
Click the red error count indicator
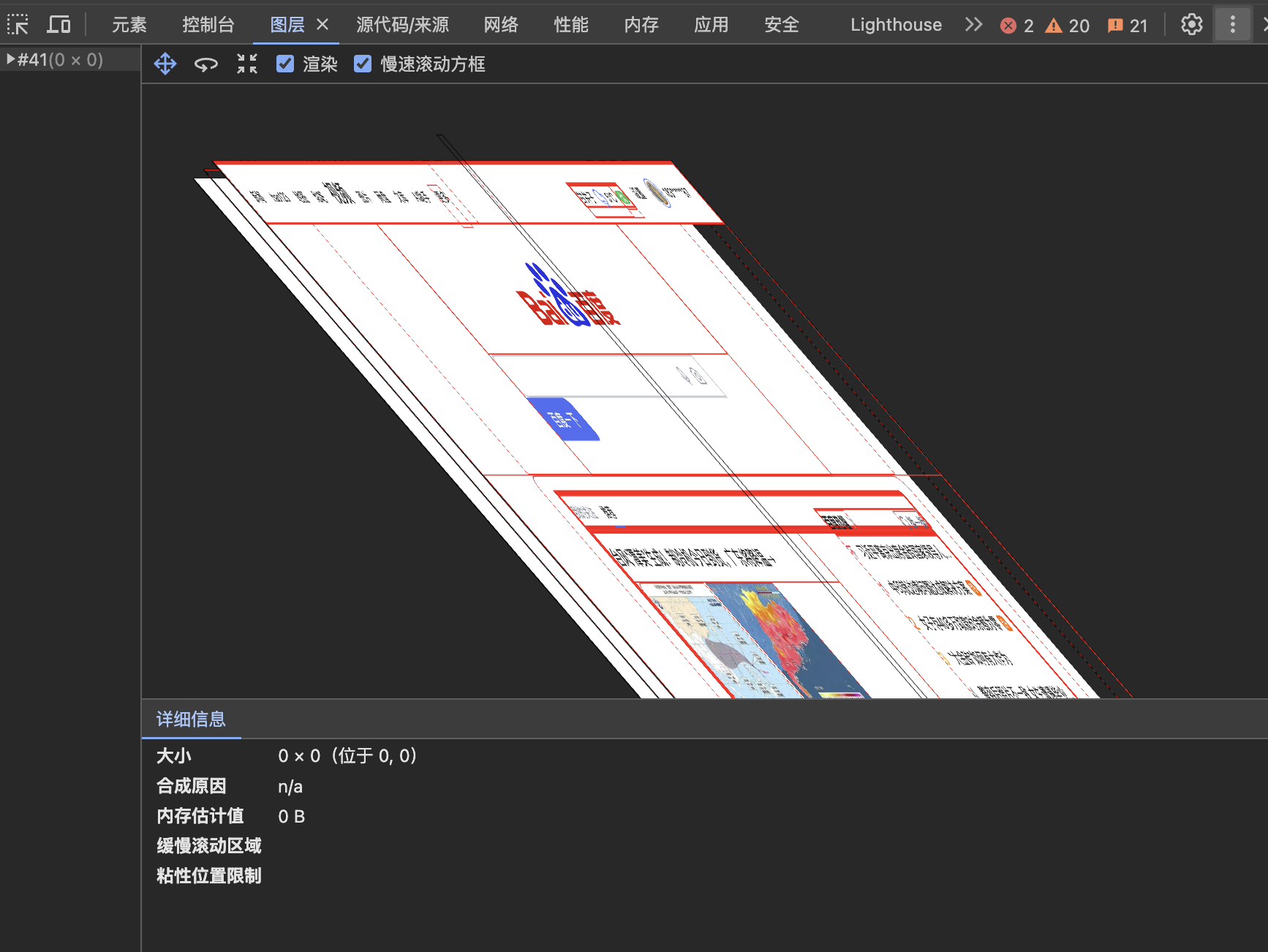coord(1016,26)
